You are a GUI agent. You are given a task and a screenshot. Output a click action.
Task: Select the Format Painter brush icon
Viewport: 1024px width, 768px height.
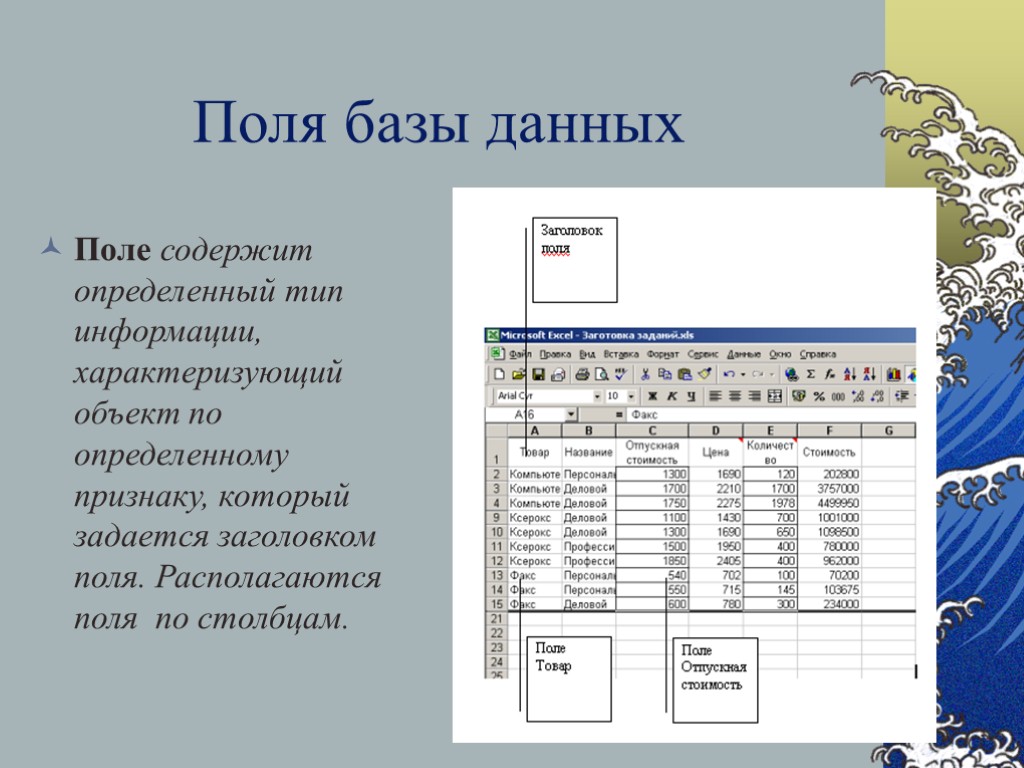point(705,374)
